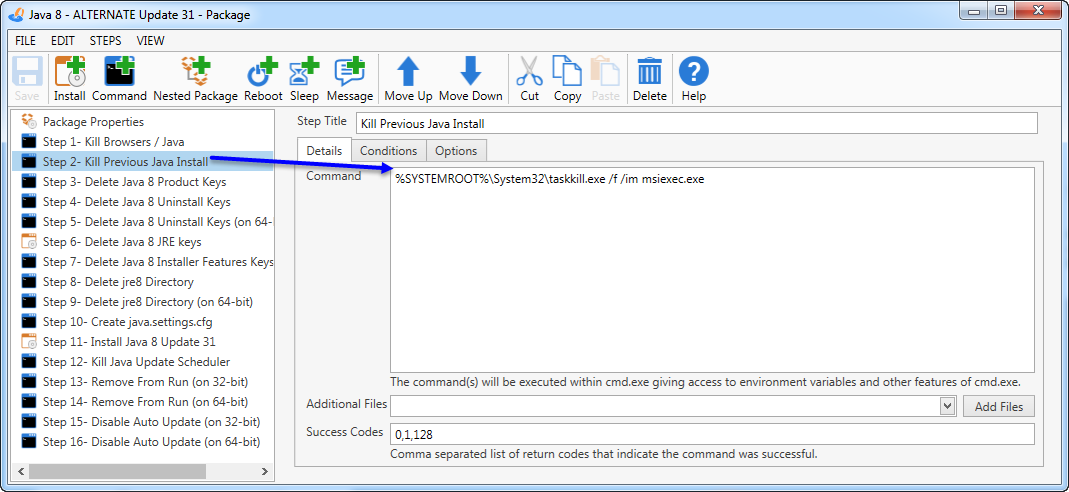Image resolution: width=1069 pixels, height=492 pixels.
Task: Click the Add Files button
Action: (999, 406)
